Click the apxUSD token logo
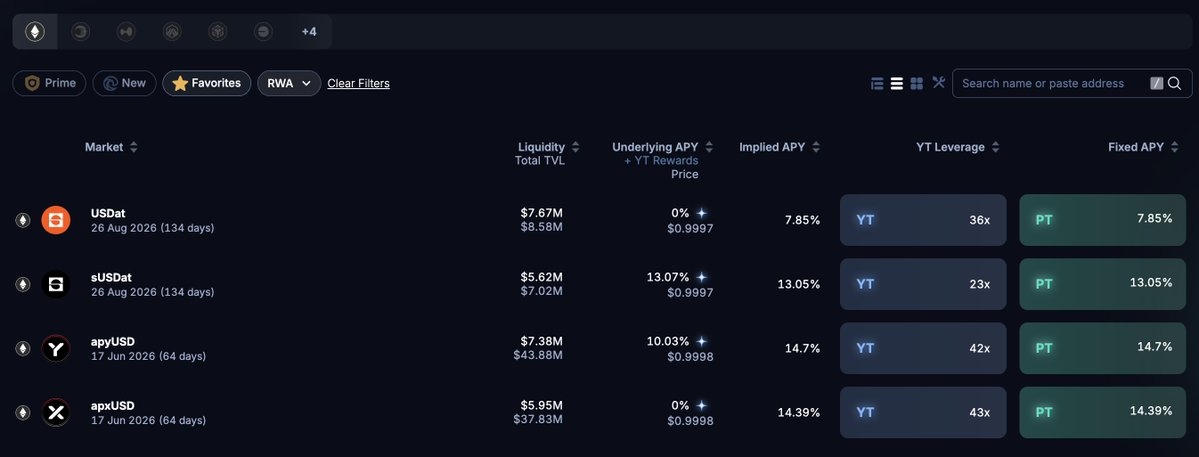This screenshot has height=457, width=1199. tap(56, 412)
